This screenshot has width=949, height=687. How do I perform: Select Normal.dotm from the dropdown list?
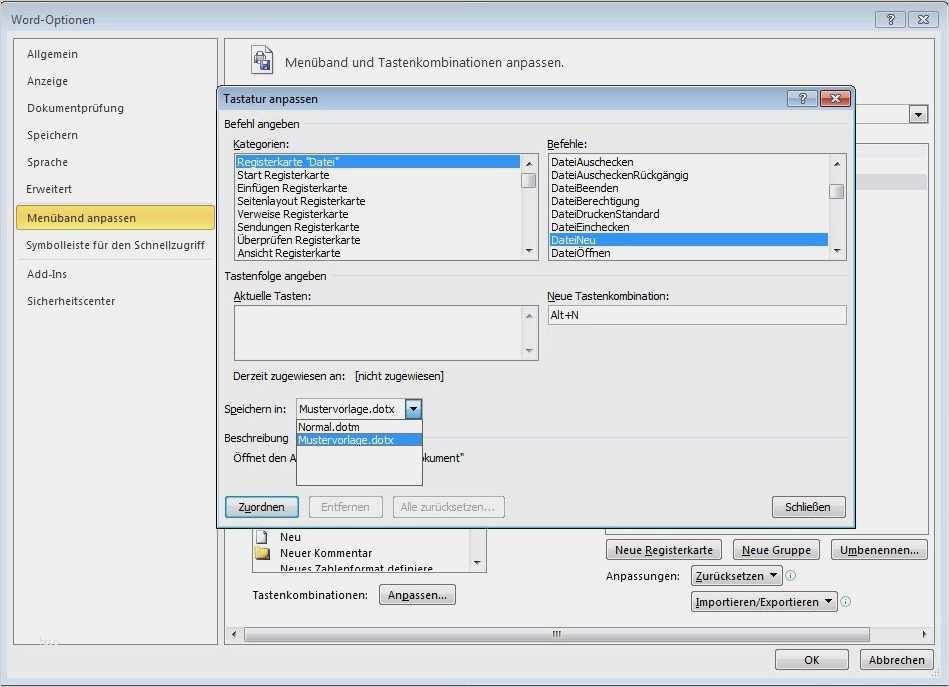(329, 427)
